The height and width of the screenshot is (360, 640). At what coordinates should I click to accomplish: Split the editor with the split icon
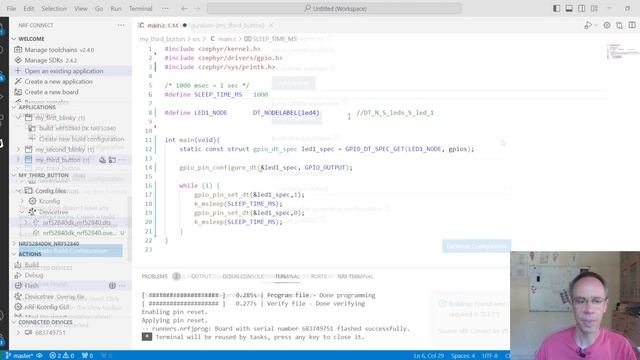(x=632, y=25)
